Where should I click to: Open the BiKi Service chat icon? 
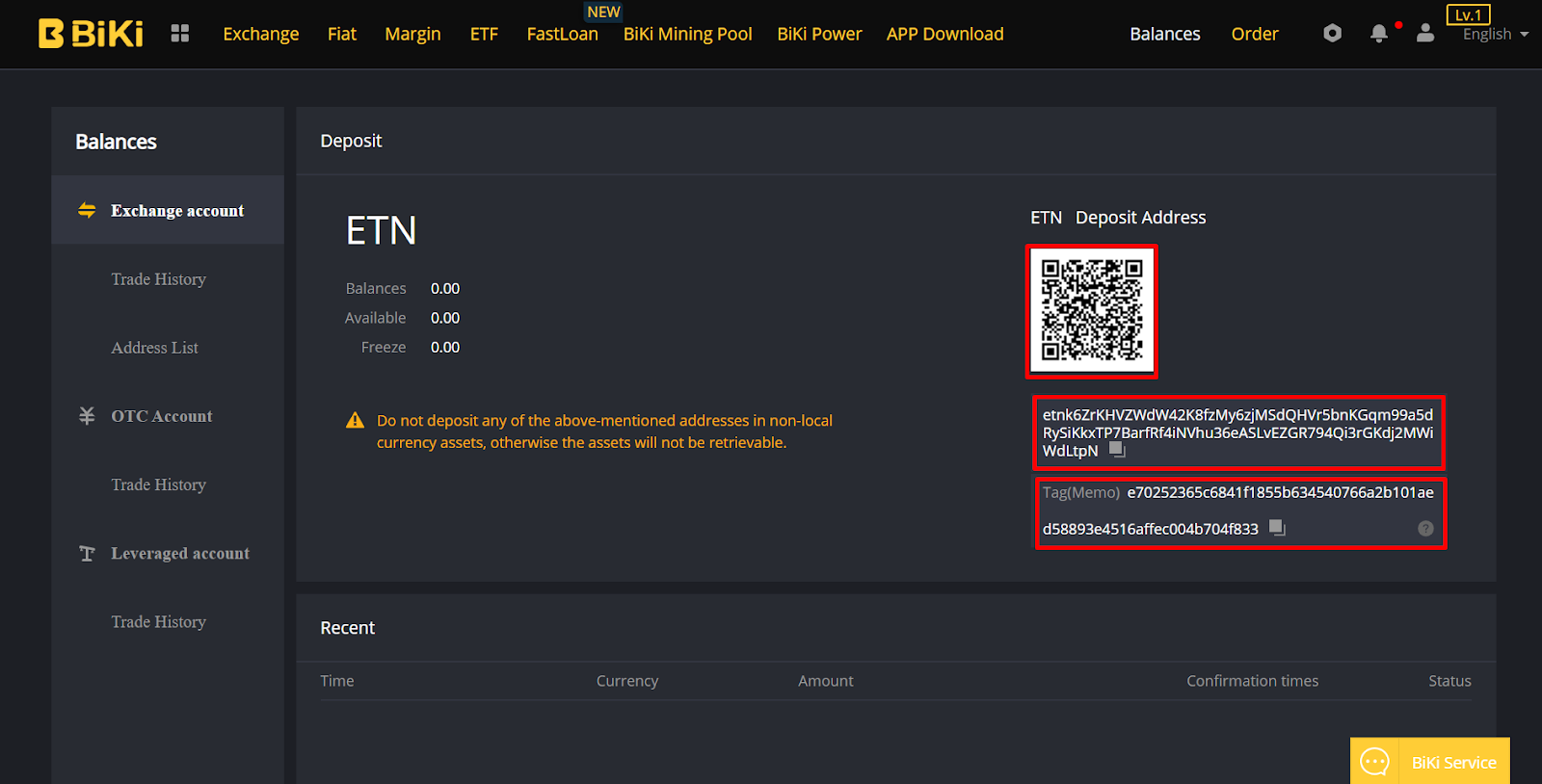[x=1374, y=762]
